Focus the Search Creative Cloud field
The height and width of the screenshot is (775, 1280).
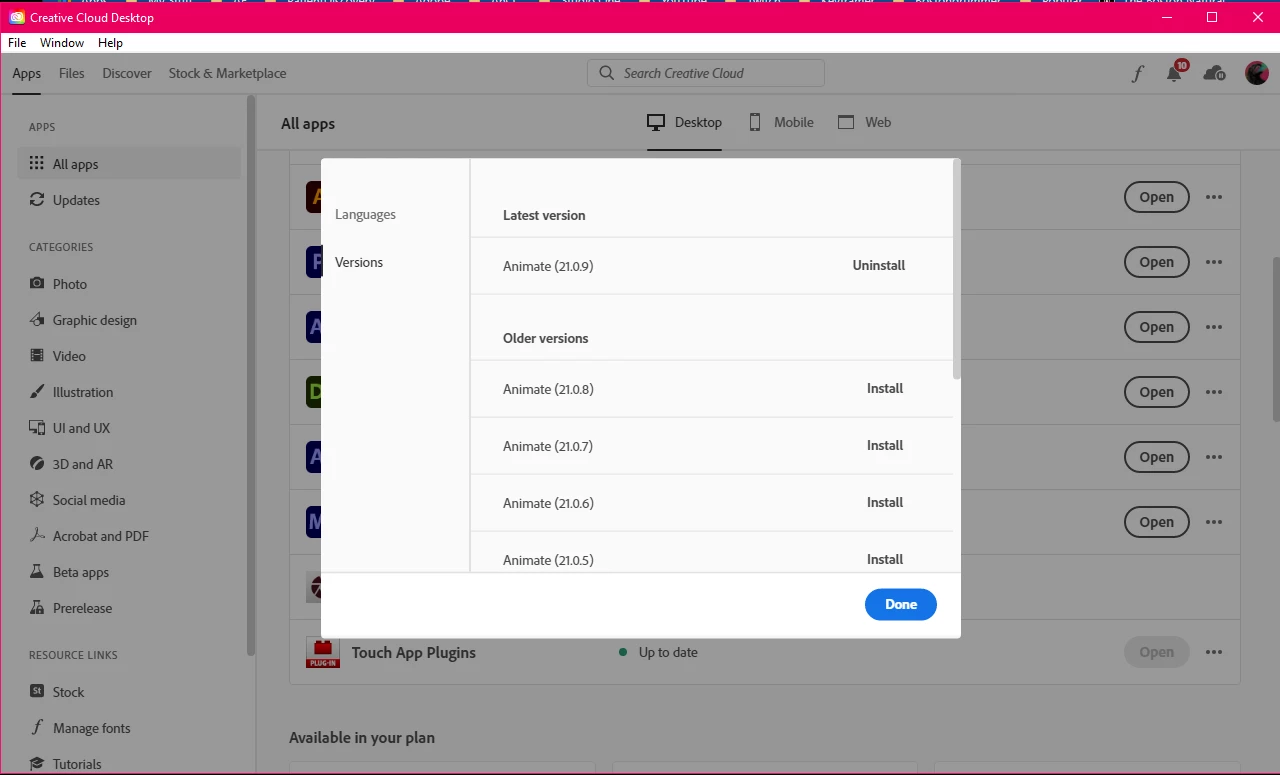point(706,73)
